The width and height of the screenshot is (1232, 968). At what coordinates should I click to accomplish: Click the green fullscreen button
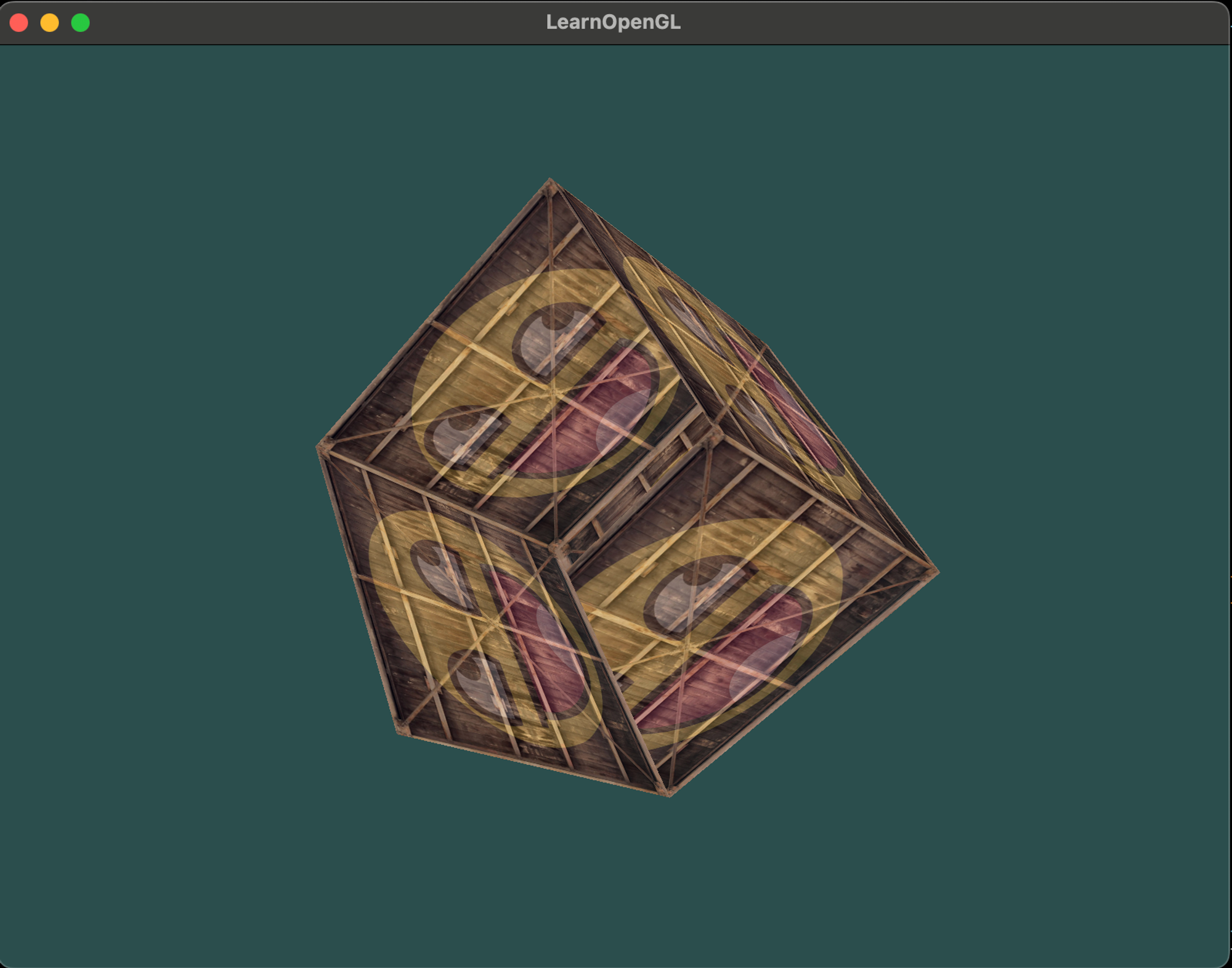(x=81, y=23)
